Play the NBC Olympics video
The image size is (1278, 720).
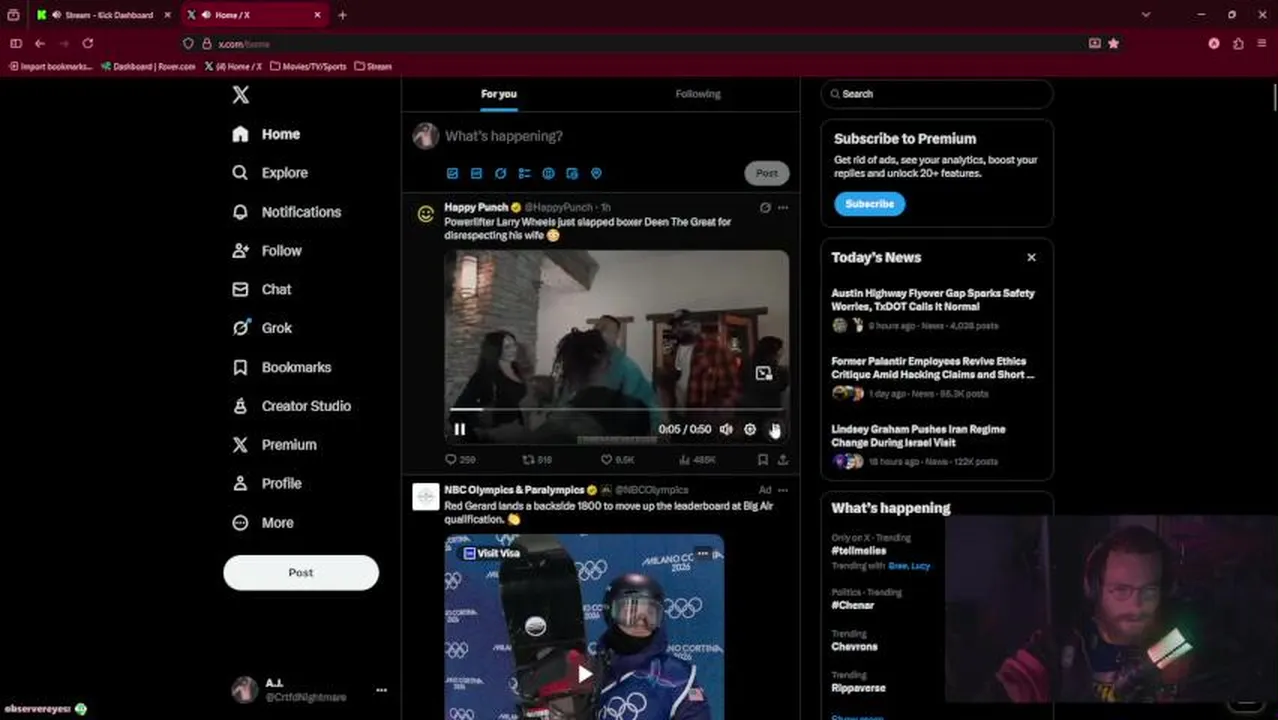pos(585,674)
